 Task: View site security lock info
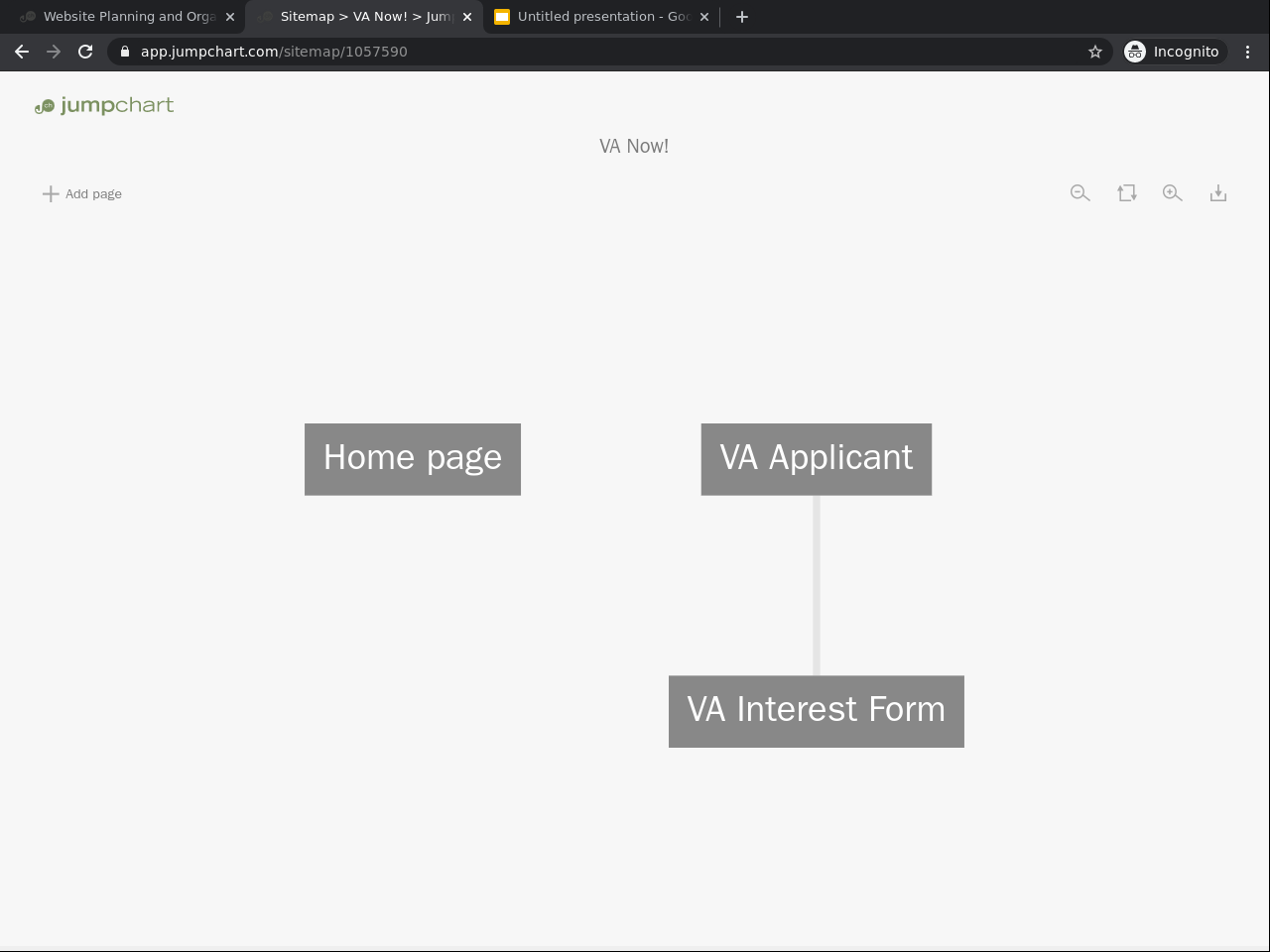click(x=125, y=52)
